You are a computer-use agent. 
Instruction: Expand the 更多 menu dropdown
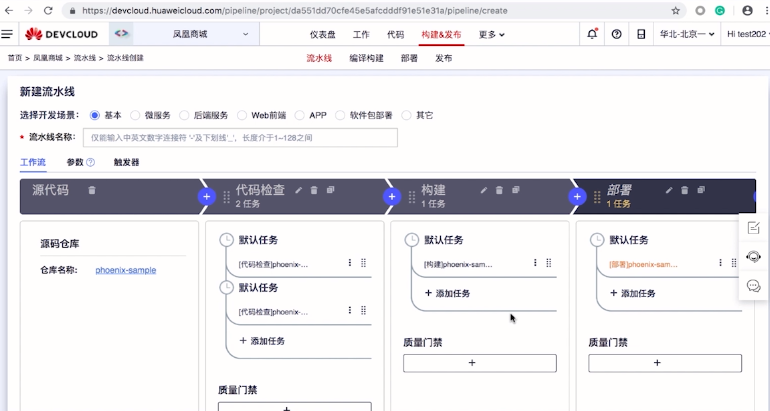492,34
